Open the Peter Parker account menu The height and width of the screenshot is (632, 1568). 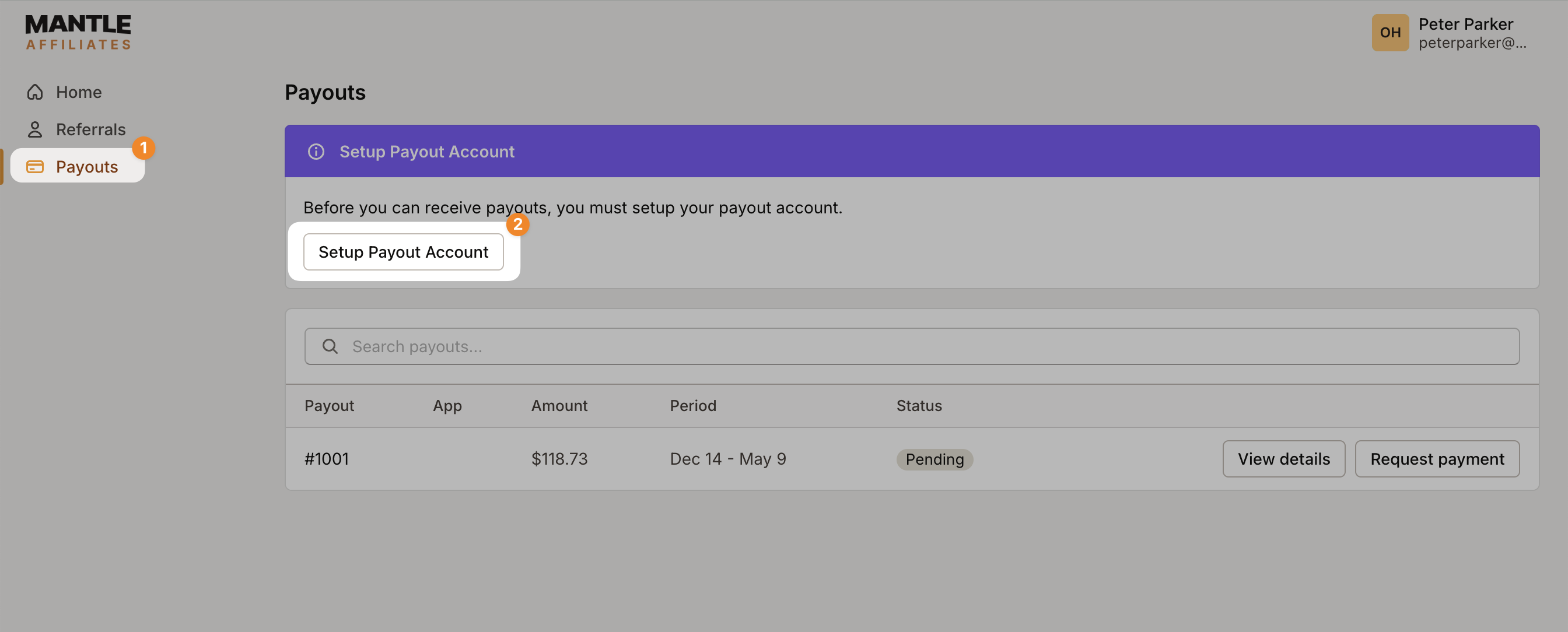(x=1465, y=33)
